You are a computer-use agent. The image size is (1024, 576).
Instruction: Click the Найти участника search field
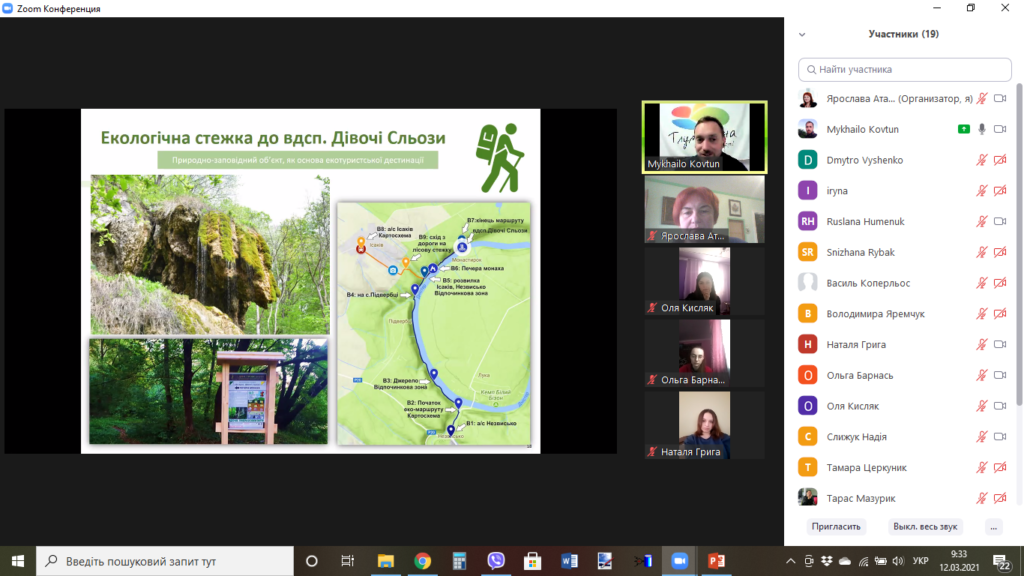pyautogui.click(x=903, y=69)
